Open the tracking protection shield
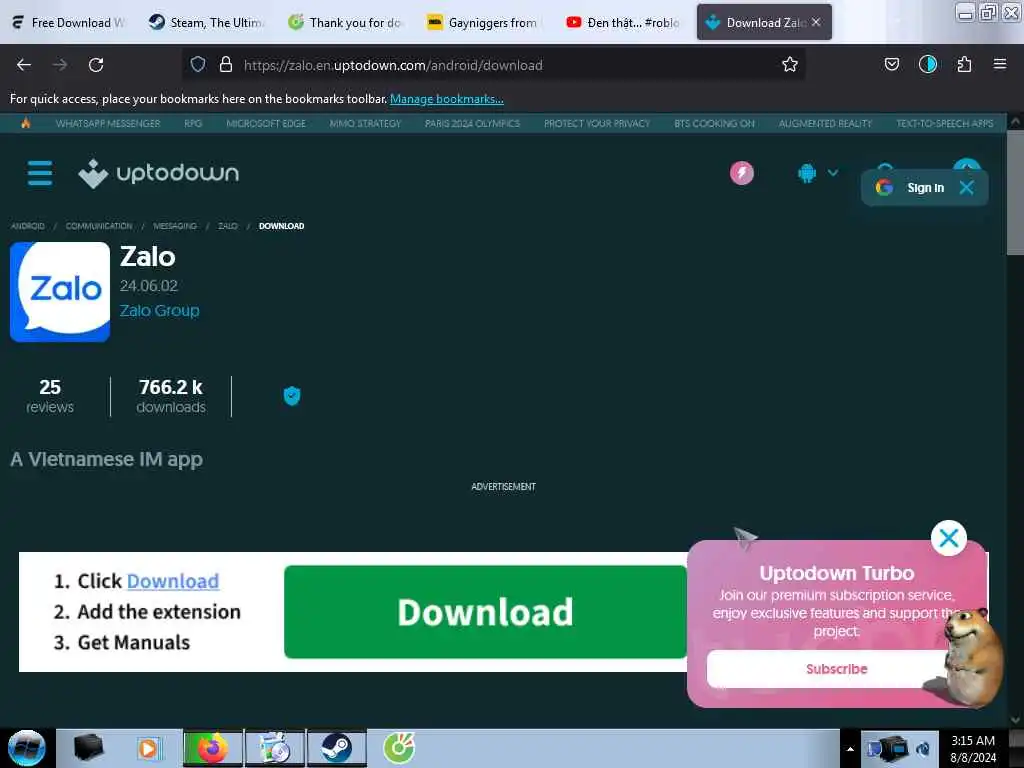The height and width of the screenshot is (768, 1024). pyautogui.click(x=198, y=64)
